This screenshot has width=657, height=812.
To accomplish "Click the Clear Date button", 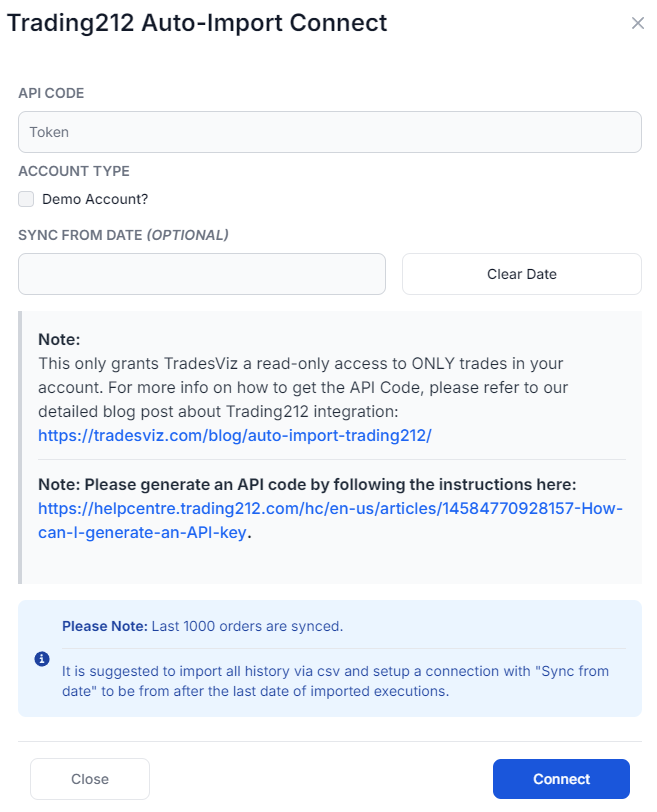I will tap(522, 274).
